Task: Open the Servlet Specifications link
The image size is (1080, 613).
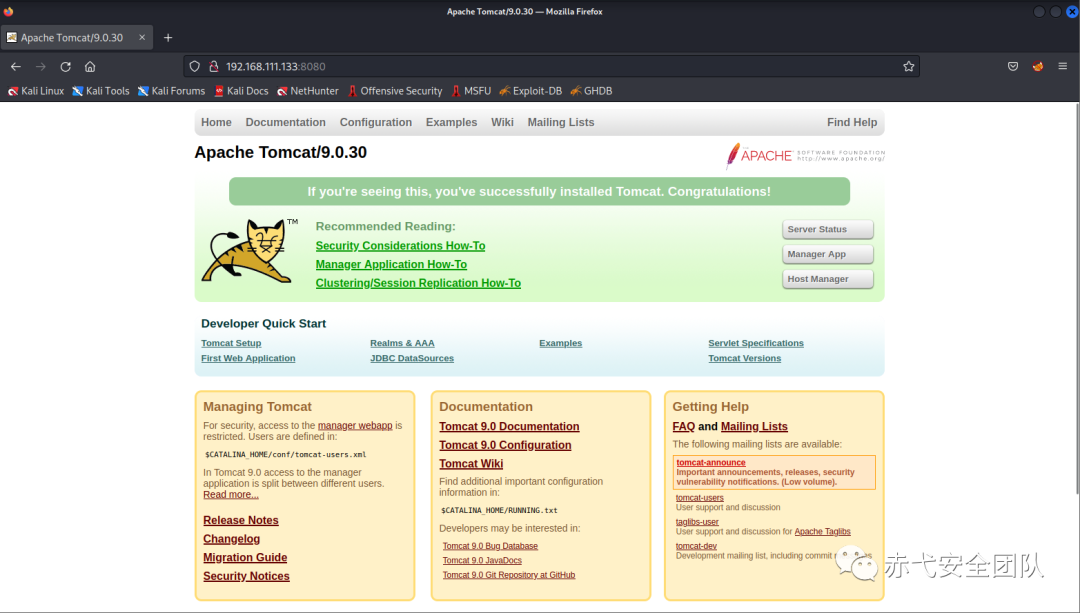Action: (x=756, y=343)
